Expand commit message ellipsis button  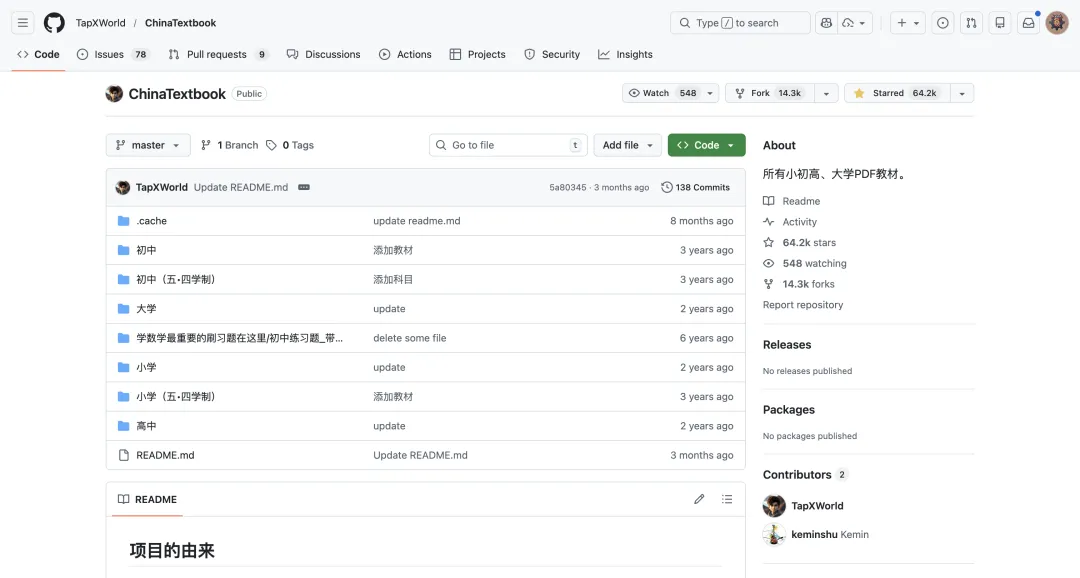[304, 187]
